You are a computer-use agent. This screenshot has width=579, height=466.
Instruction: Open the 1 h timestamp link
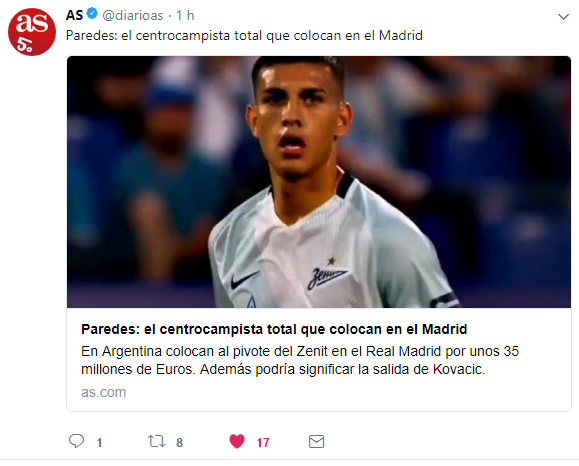click(185, 16)
